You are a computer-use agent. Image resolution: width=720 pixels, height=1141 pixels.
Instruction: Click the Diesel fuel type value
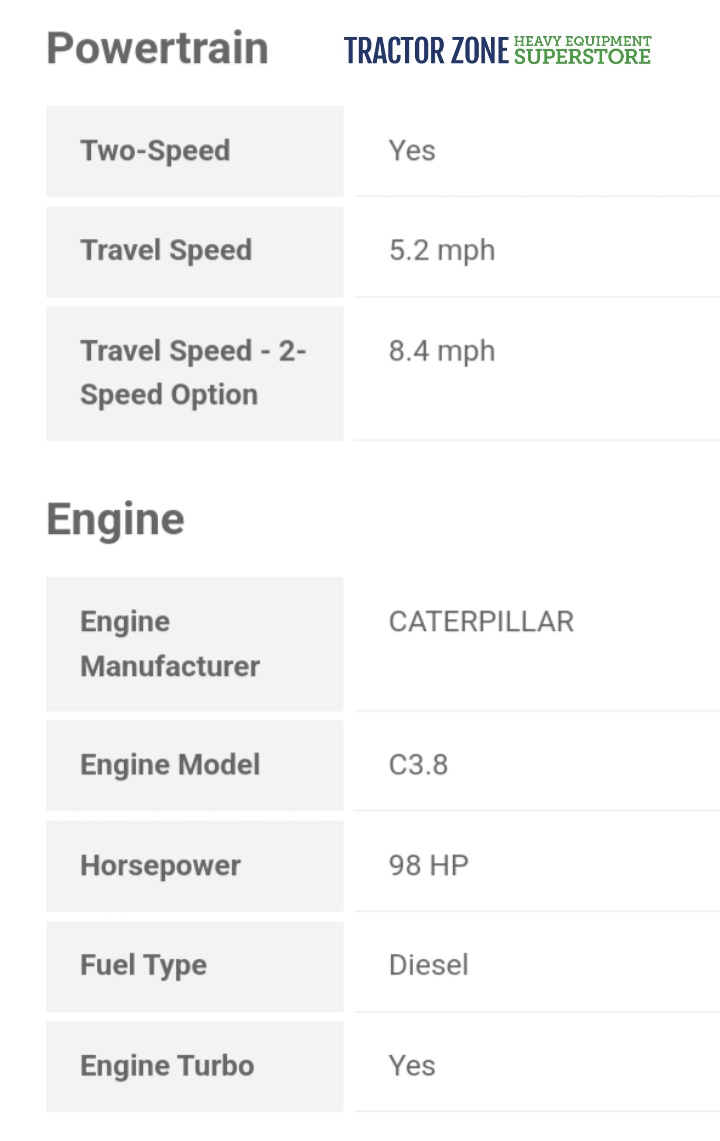[428, 965]
